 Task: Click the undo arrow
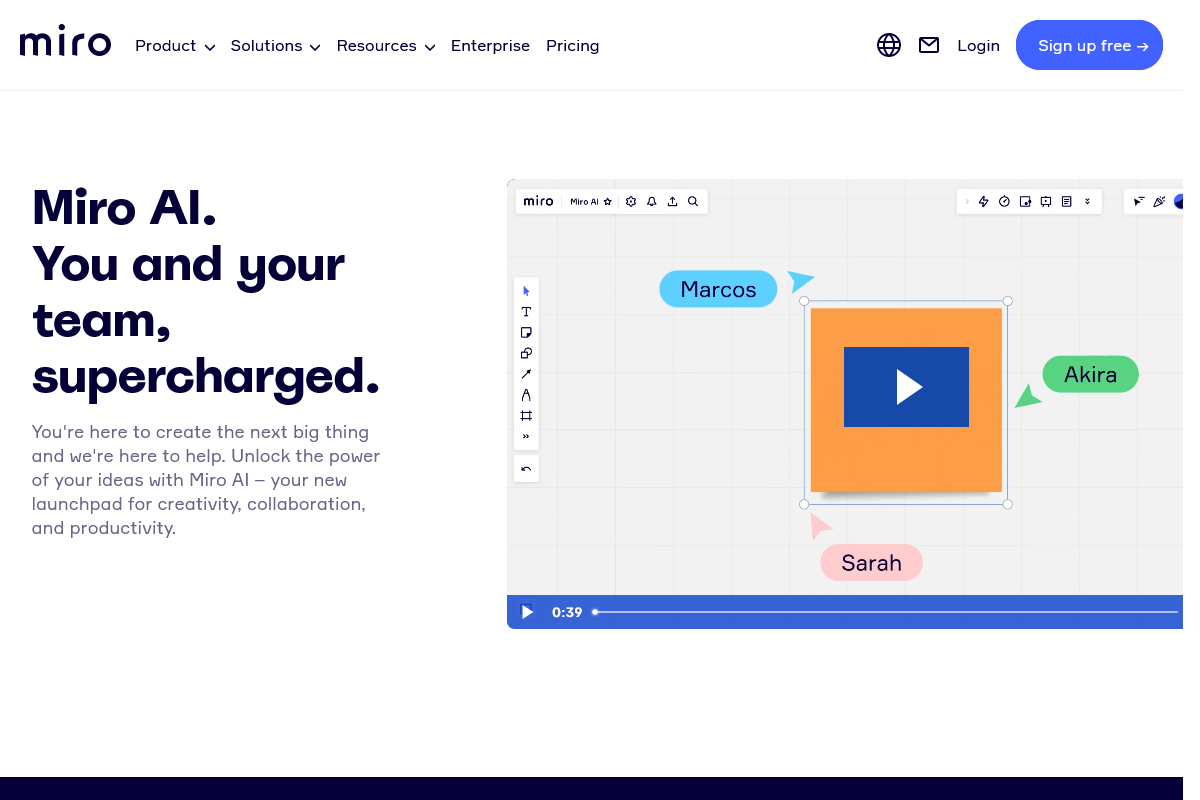click(526, 468)
